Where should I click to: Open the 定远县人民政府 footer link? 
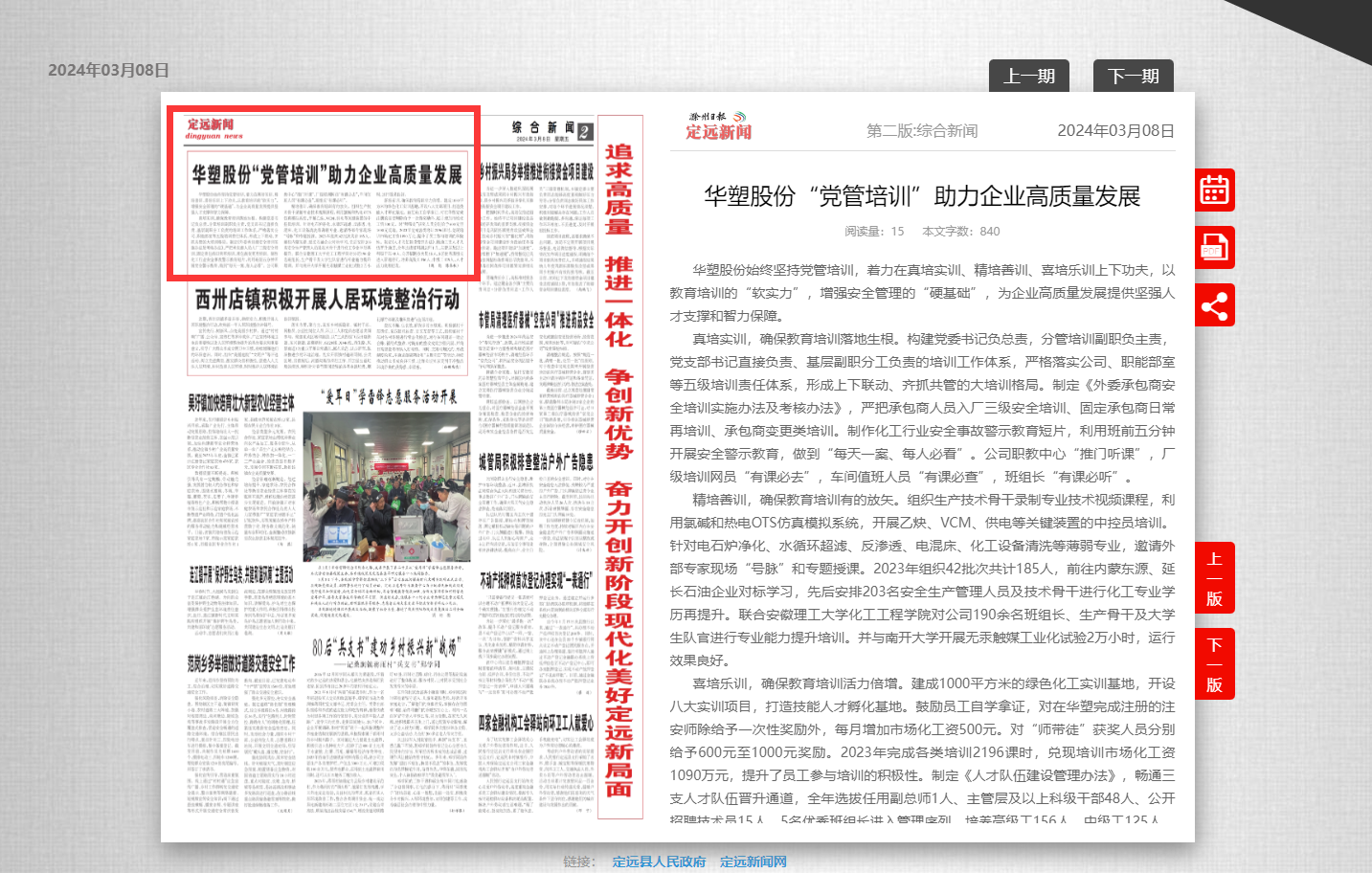tap(659, 862)
